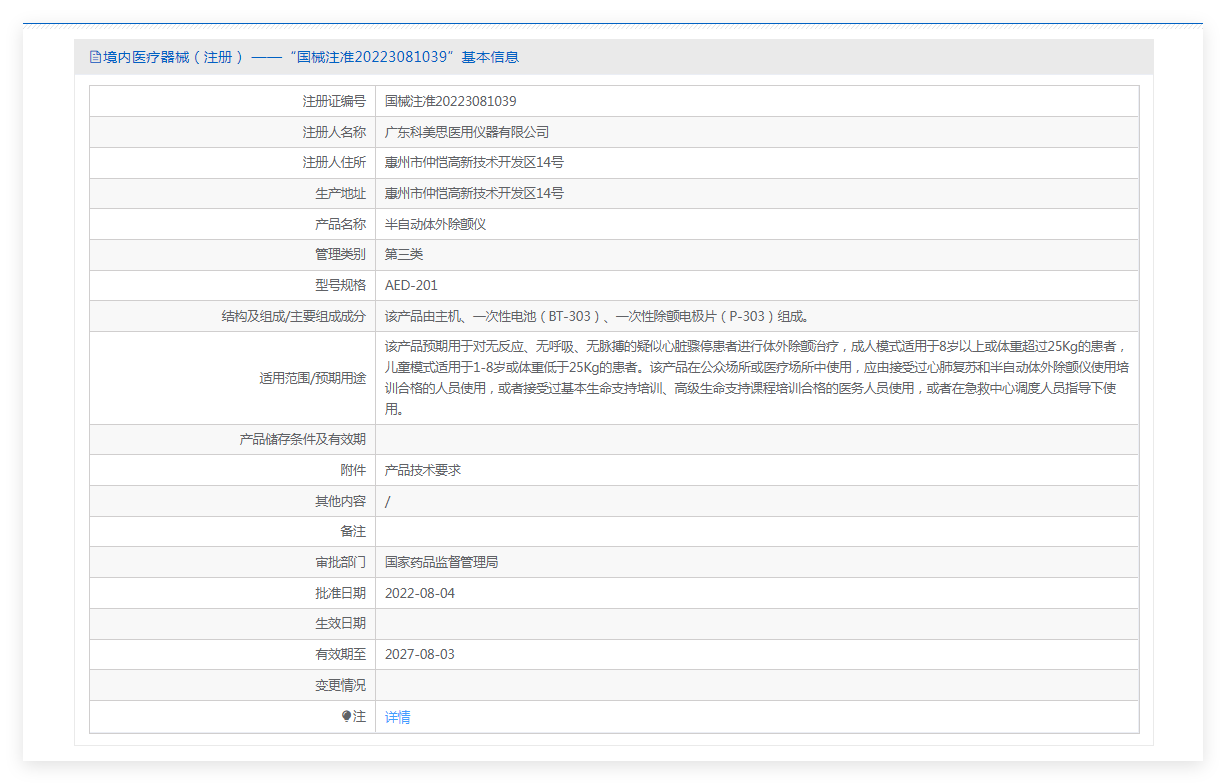Click the 管理类别 label

(340, 254)
